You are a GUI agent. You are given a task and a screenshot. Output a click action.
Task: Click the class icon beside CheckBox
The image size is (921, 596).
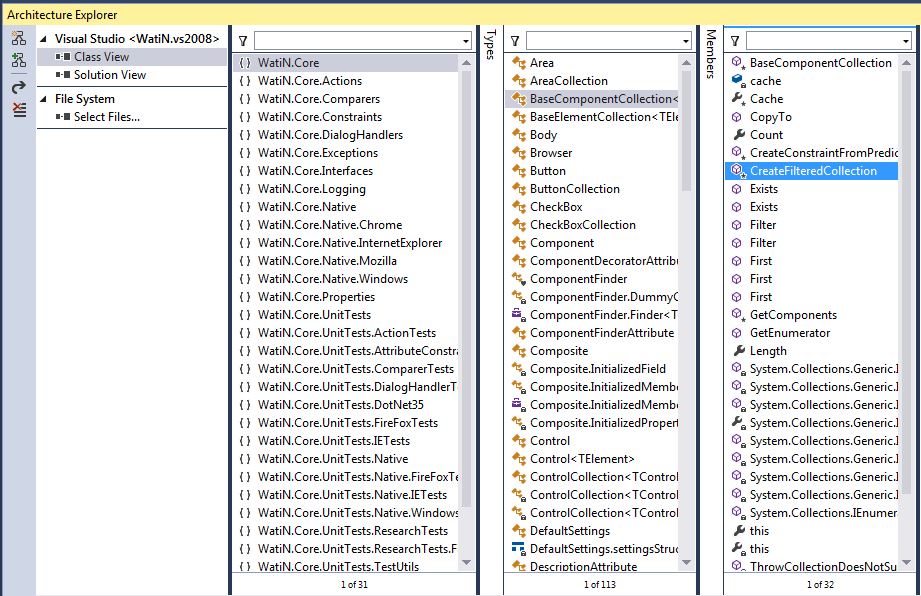pos(519,207)
